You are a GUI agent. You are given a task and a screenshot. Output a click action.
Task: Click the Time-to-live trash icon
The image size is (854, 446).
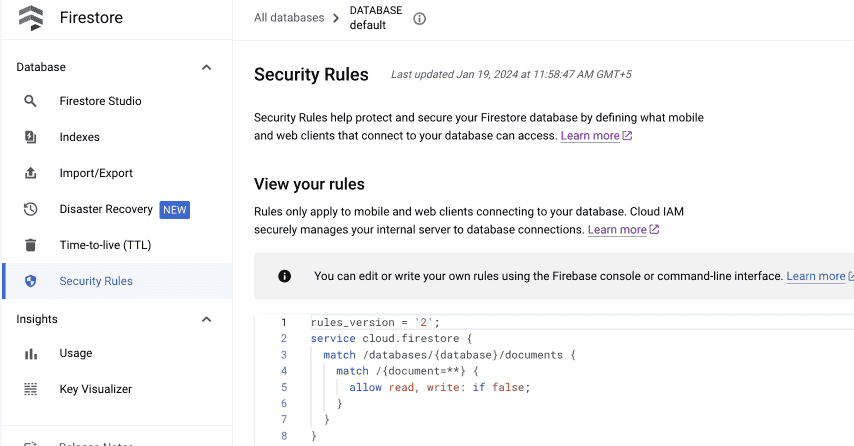31,245
